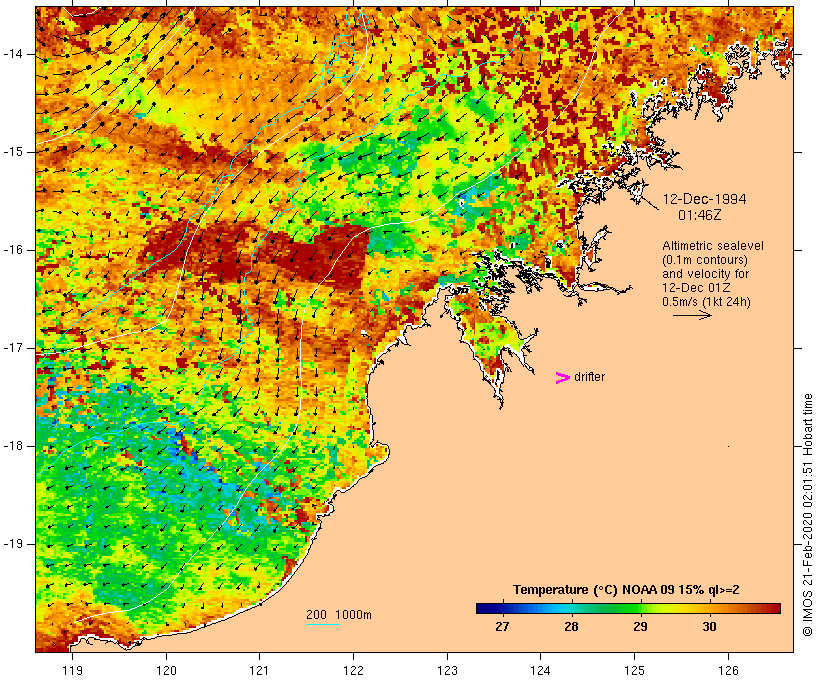This screenshot has width=820, height=680.
Task: Click the cyan bathymetry legend line sample
Action: coord(323,624)
